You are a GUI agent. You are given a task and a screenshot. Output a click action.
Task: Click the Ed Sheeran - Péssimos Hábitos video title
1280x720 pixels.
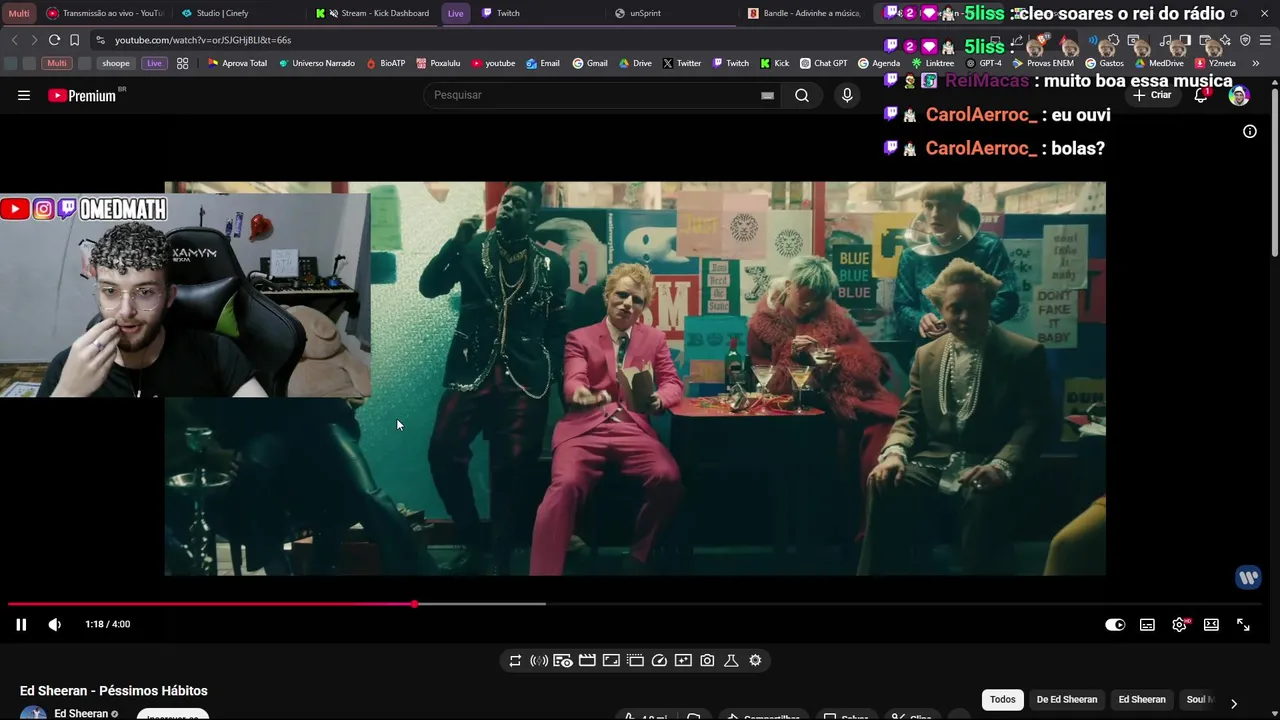pyautogui.click(x=114, y=691)
